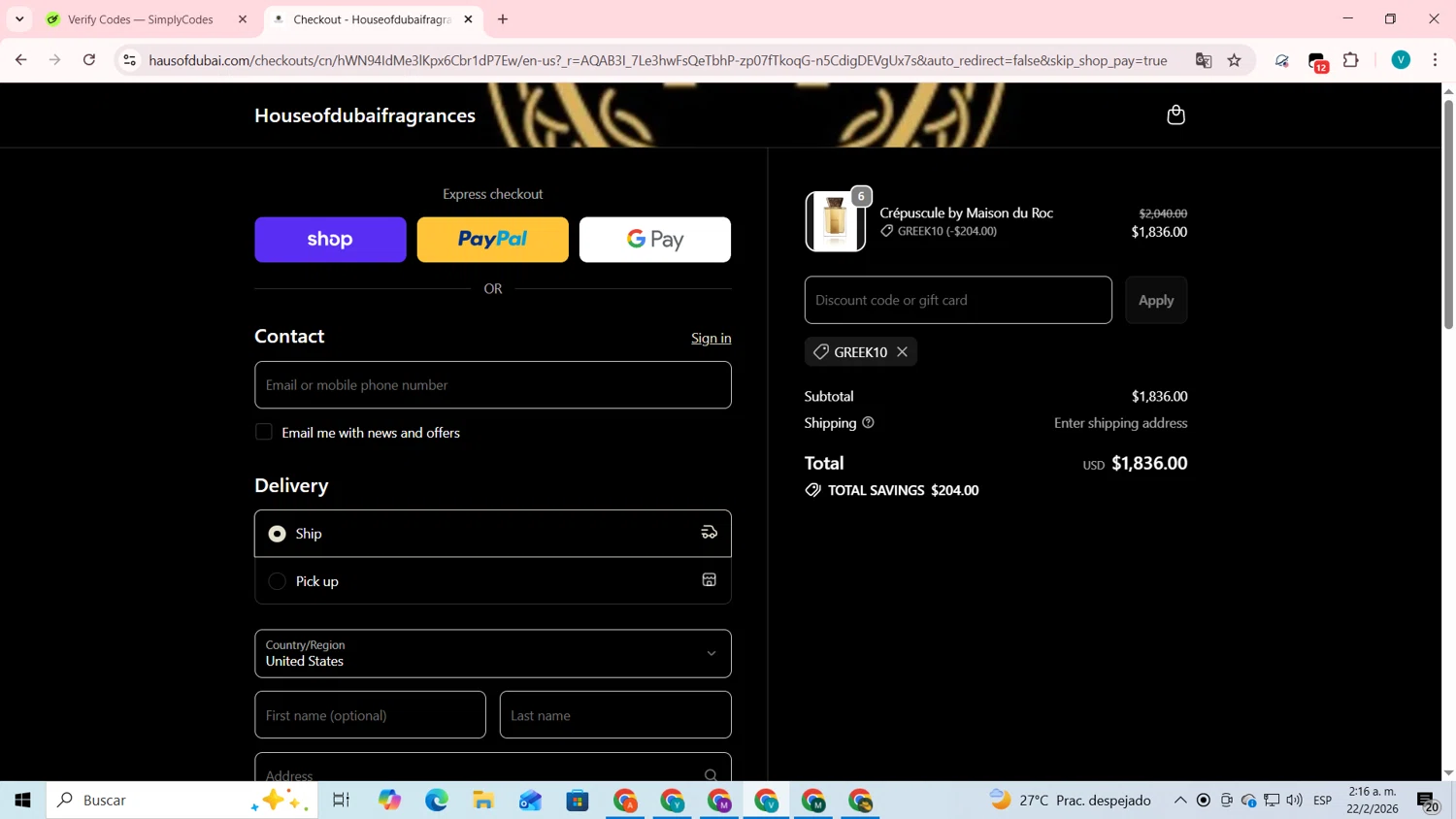Show hidden system tray icons chevron
Screen dimensions: 1456x819
1180,801
